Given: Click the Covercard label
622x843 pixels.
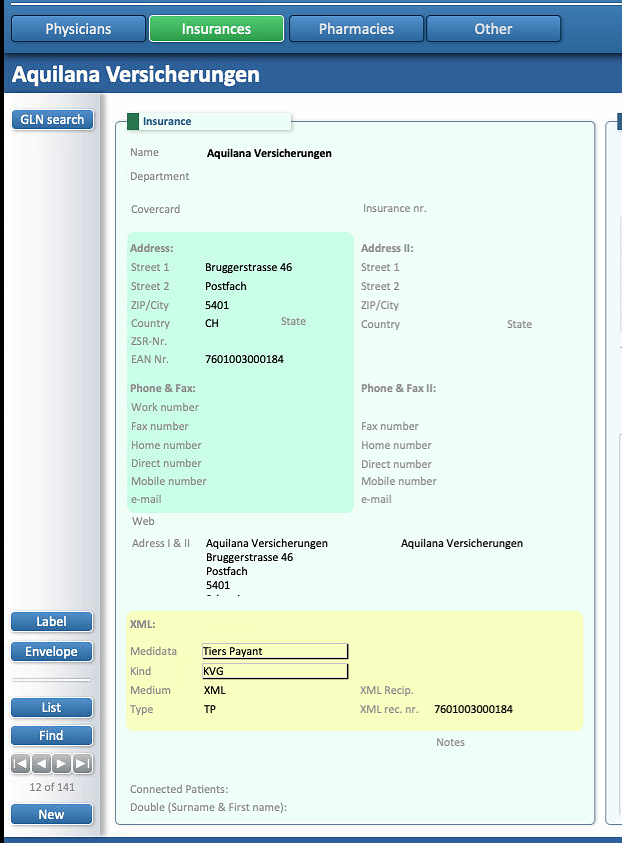Looking at the screenshot, I should (x=155, y=209).
